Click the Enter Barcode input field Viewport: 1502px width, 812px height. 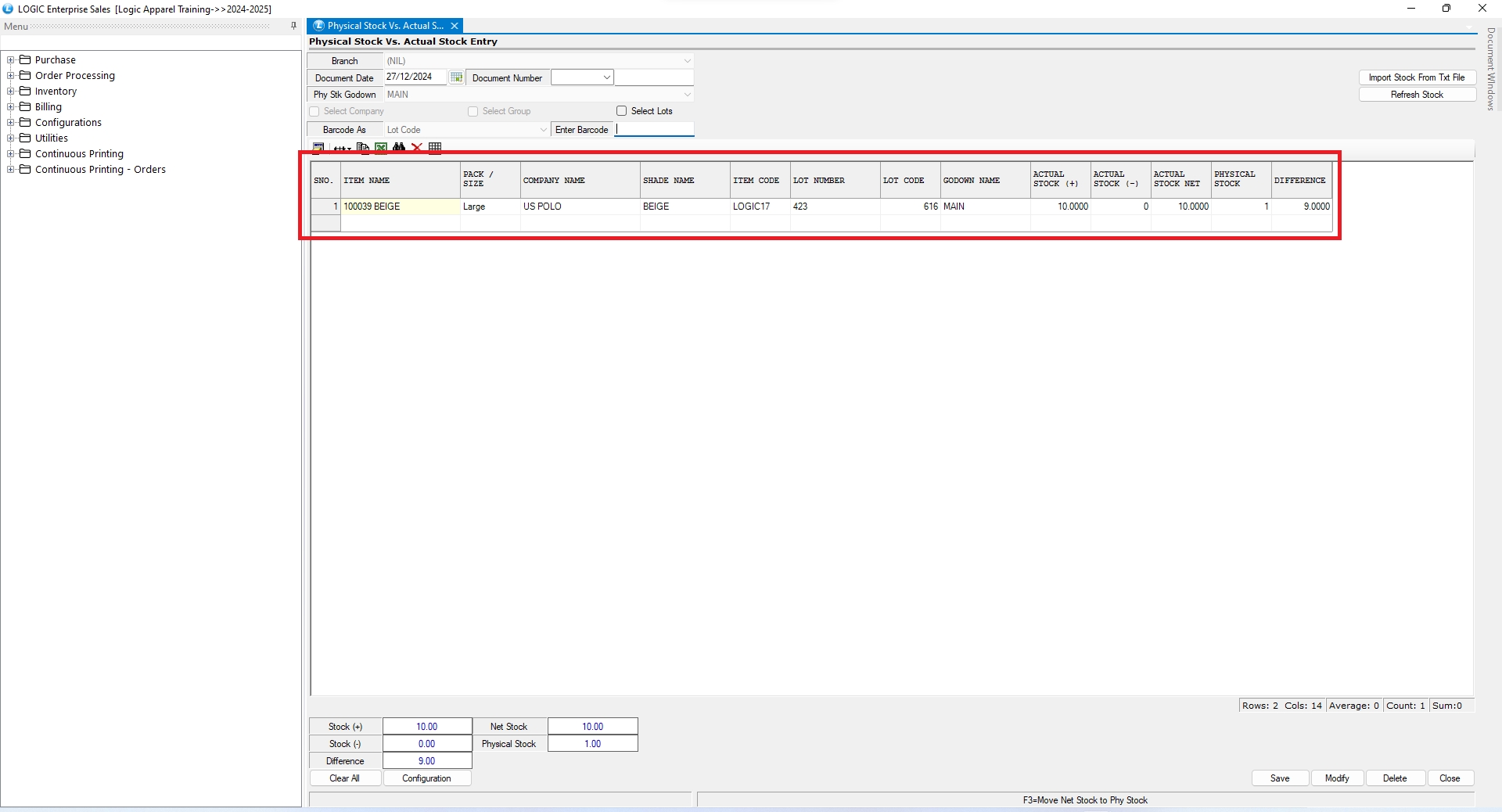pos(655,130)
